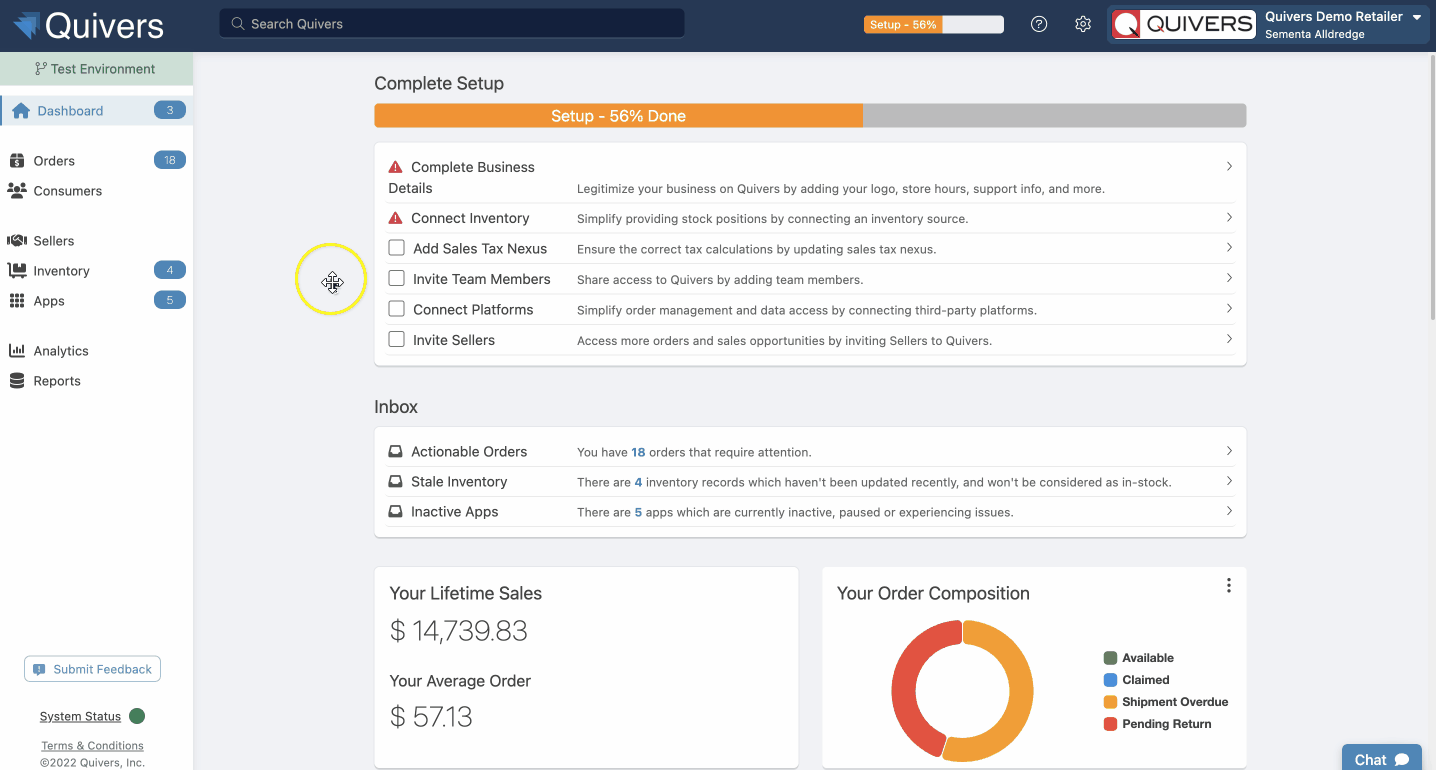Click the Orders bag icon
This screenshot has width=1436, height=770.
tap(16, 161)
